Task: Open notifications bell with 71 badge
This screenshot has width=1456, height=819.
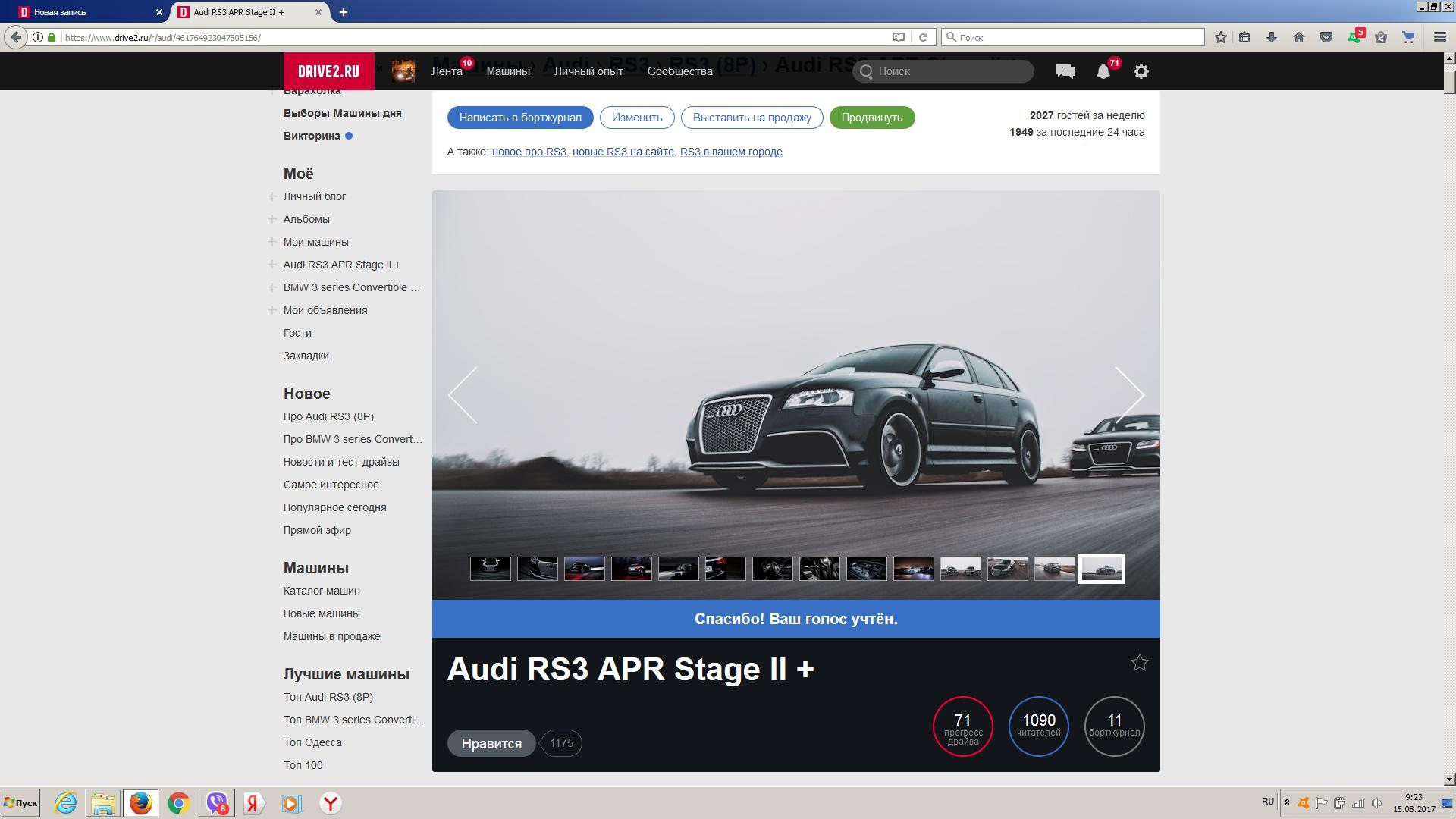Action: point(1103,71)
